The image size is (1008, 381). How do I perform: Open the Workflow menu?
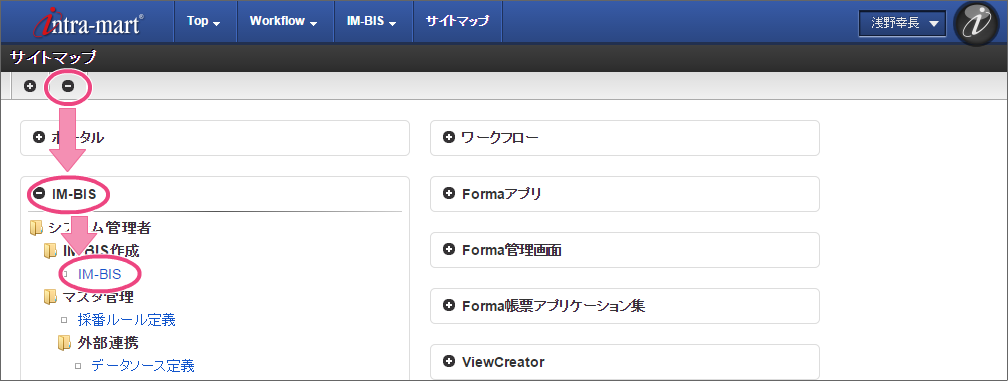point(284,21)
